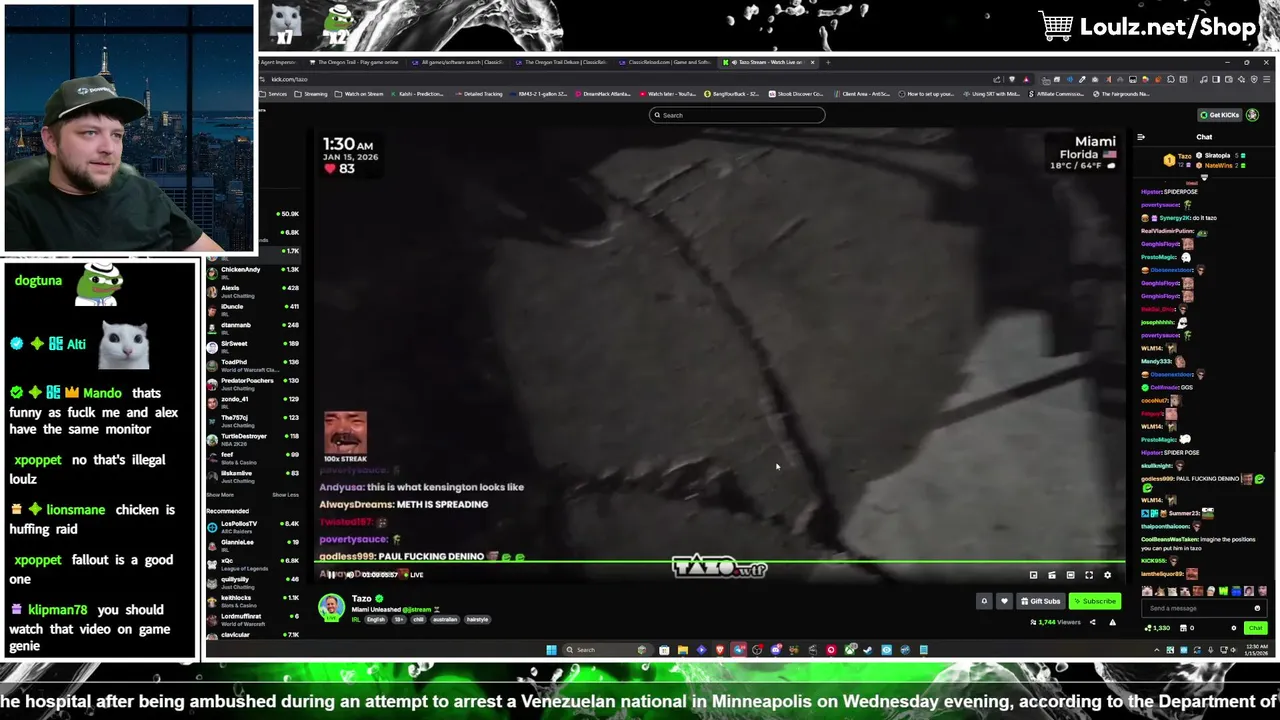
Task: Open the Affiliate Commission bookmark
Action: pyautogui.click(x=1054, y=94)
